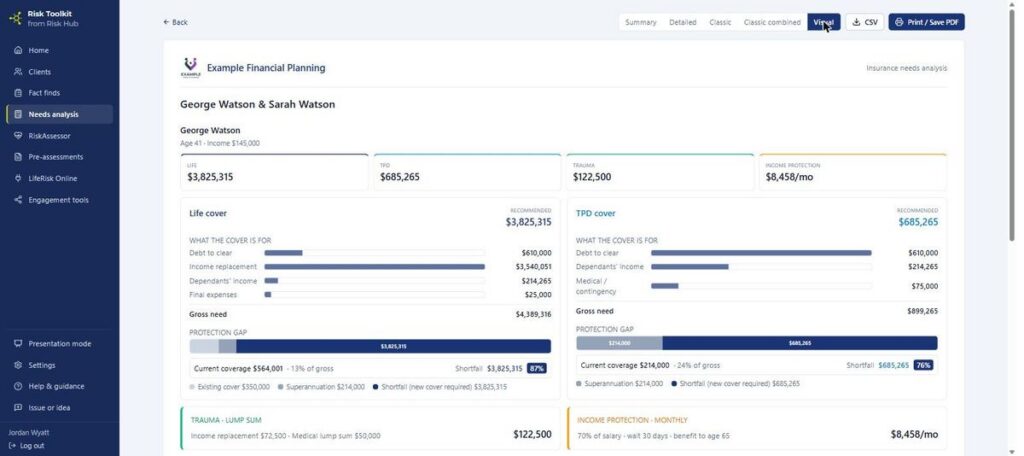Select the Classic view tab
Screen dimensions: 1024x456
(x=720, y=22)
